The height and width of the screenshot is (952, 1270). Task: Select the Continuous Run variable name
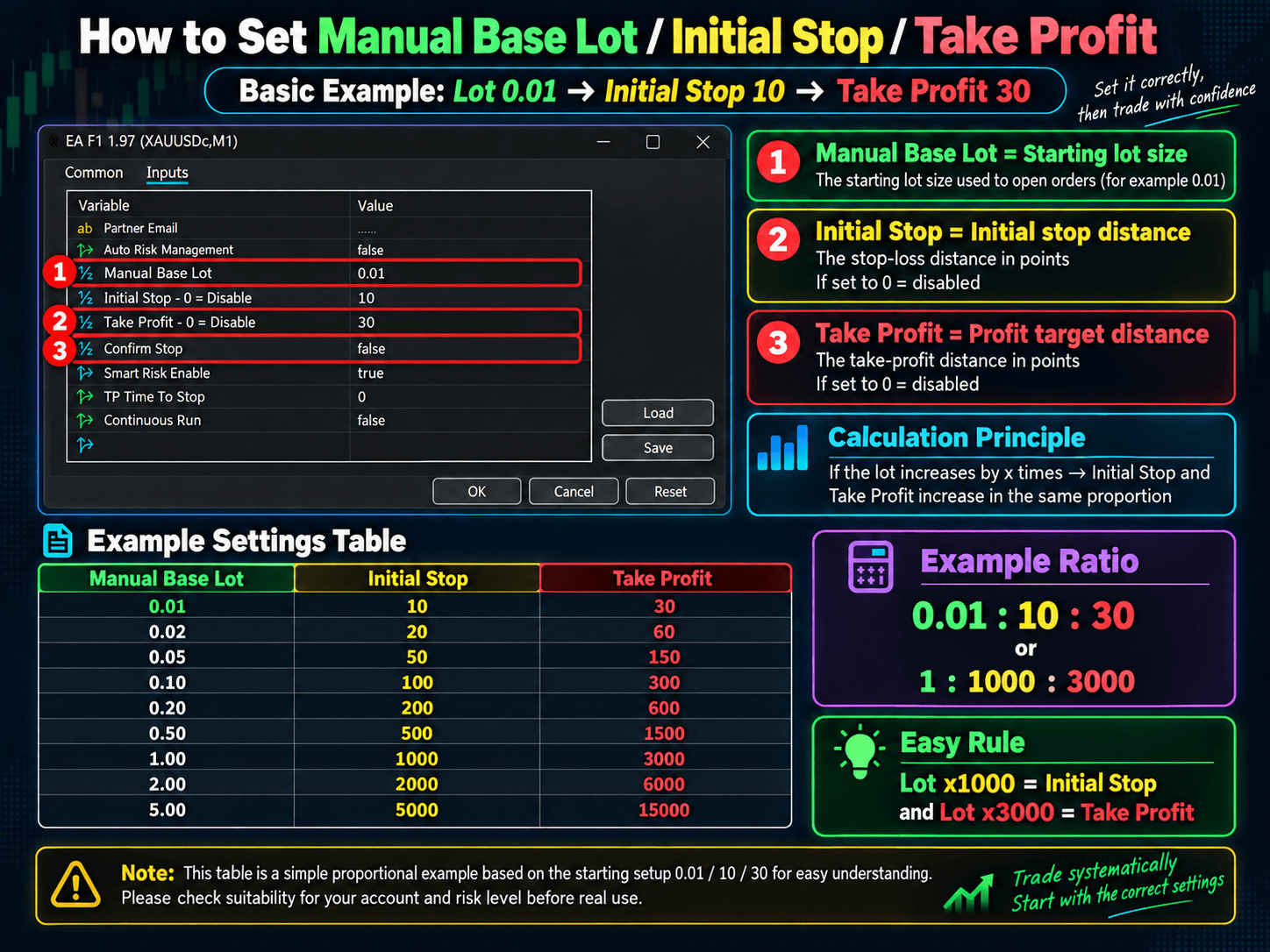click(x=153, y=421)
